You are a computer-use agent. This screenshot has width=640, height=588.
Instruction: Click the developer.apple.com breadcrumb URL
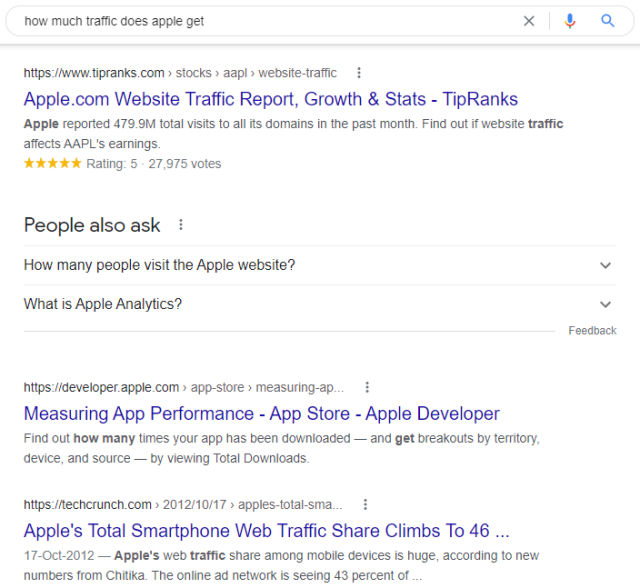pyautogui.click(x=184, y=387)
